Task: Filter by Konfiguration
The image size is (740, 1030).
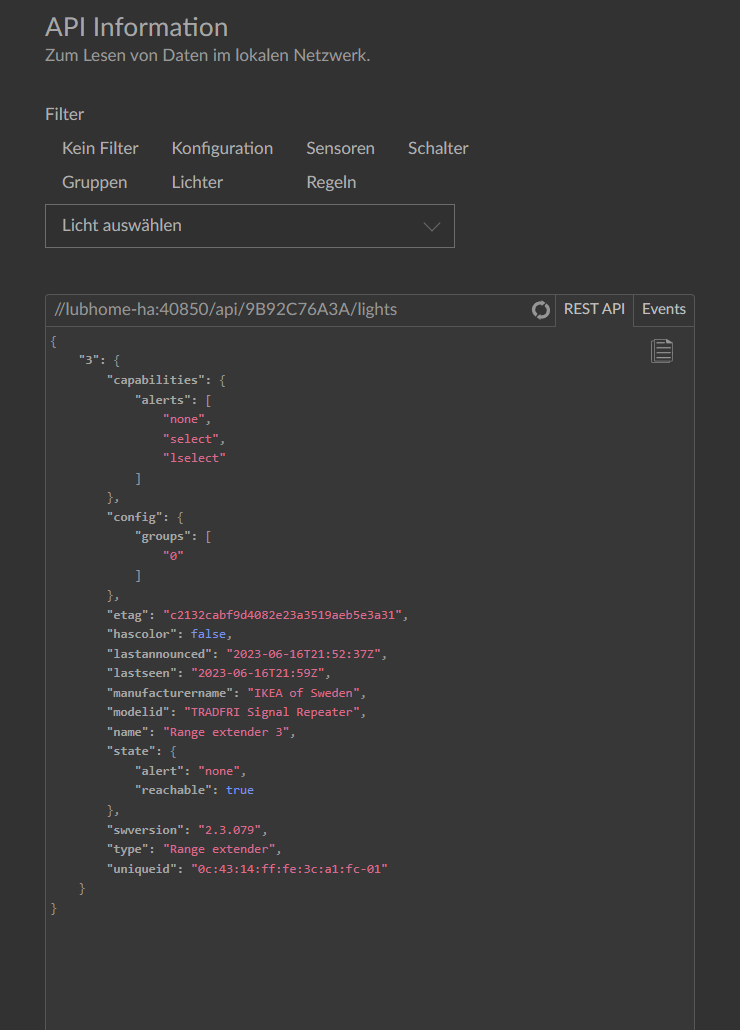Action: click(222, 148)
